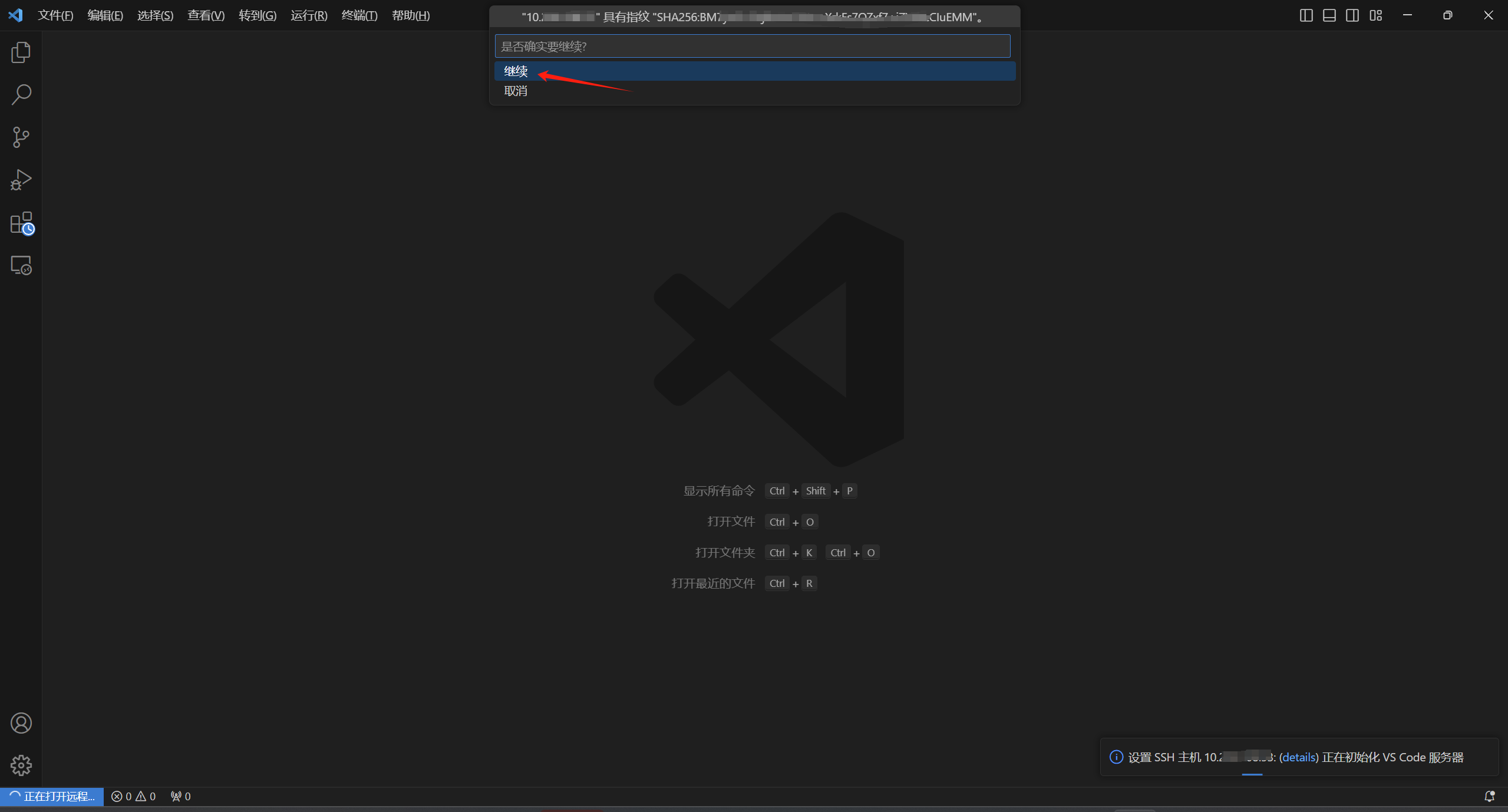
Task: Click the errors and warnings status item
Action: point(134,797)
